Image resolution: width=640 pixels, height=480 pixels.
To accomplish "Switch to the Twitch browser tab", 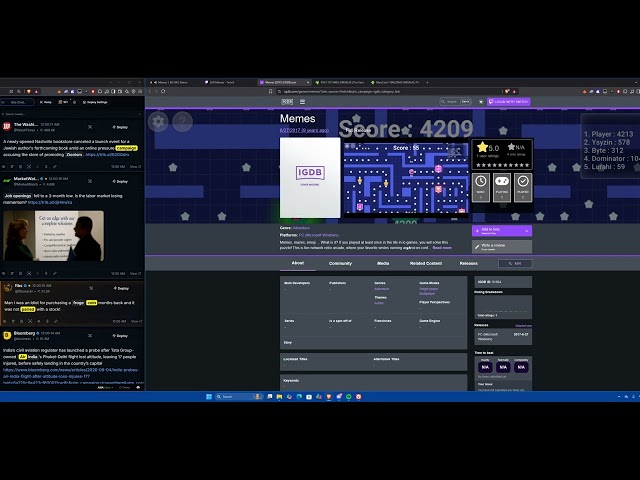I will point(229,82).
